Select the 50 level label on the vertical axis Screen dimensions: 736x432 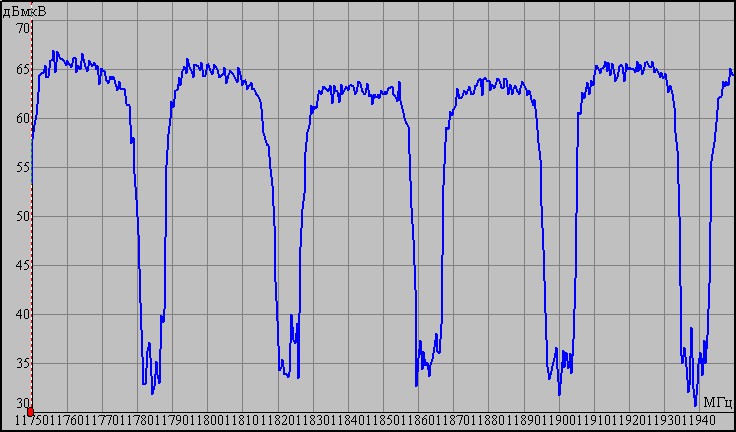22,217
